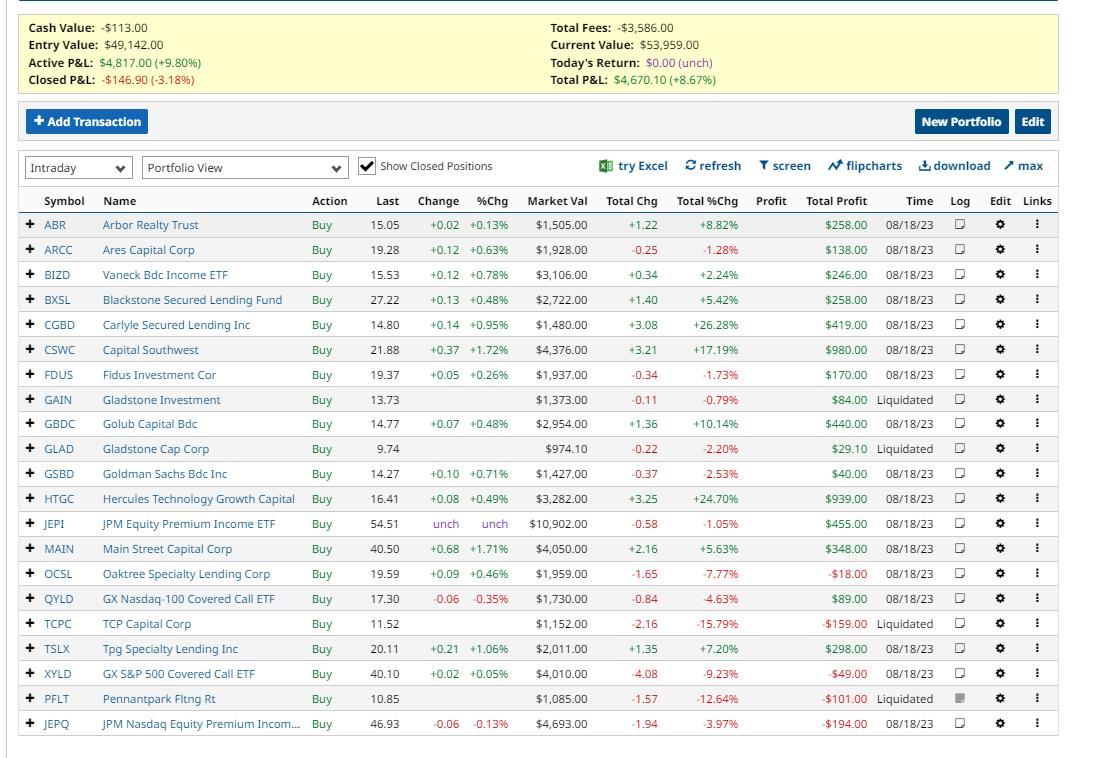Open links menu for TSLX row
1105x758 pixels.
[x=1037, y=648]
